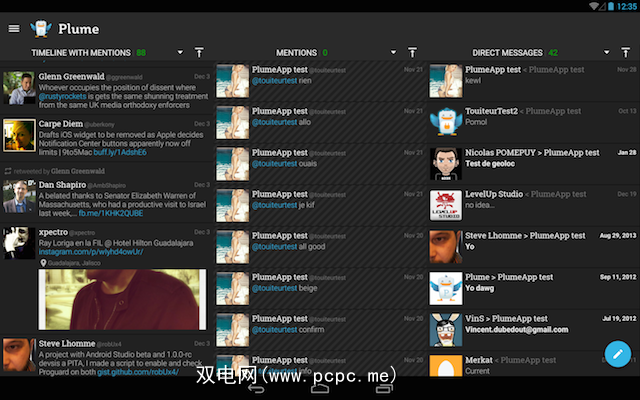This screenshot has width=640, height=400.
Task: Open Plume bird avatar in Direct Messages
Action: [x=446, y=289]
